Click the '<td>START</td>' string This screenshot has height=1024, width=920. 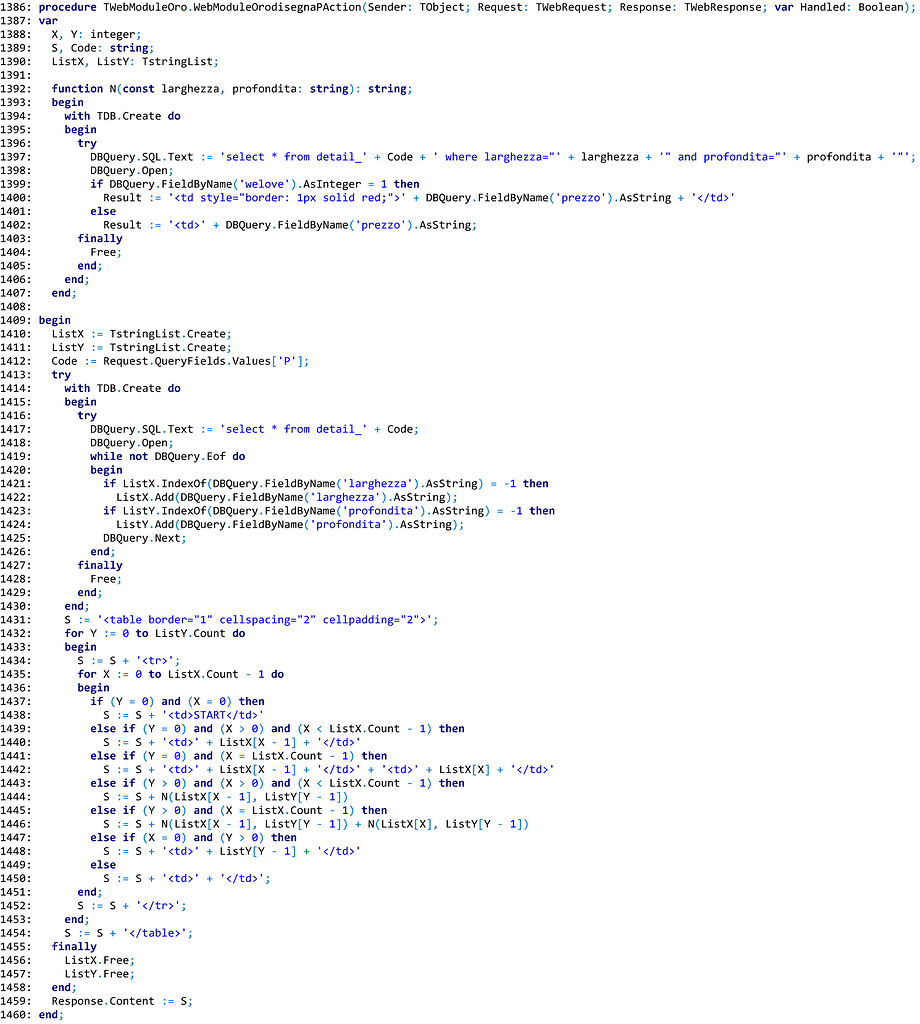(222, 715)
